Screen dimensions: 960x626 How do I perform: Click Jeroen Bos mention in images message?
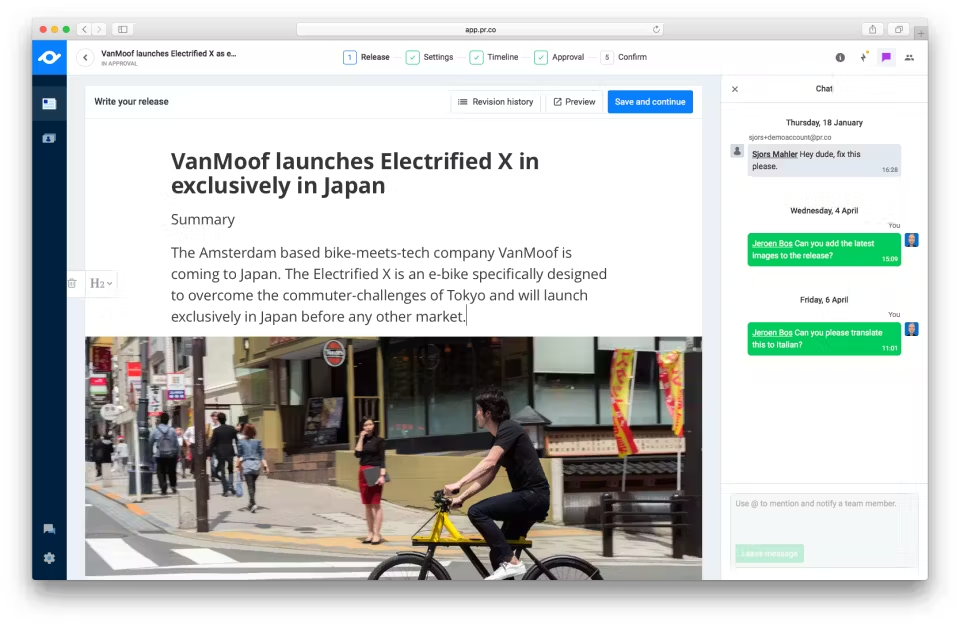[772, 244]
